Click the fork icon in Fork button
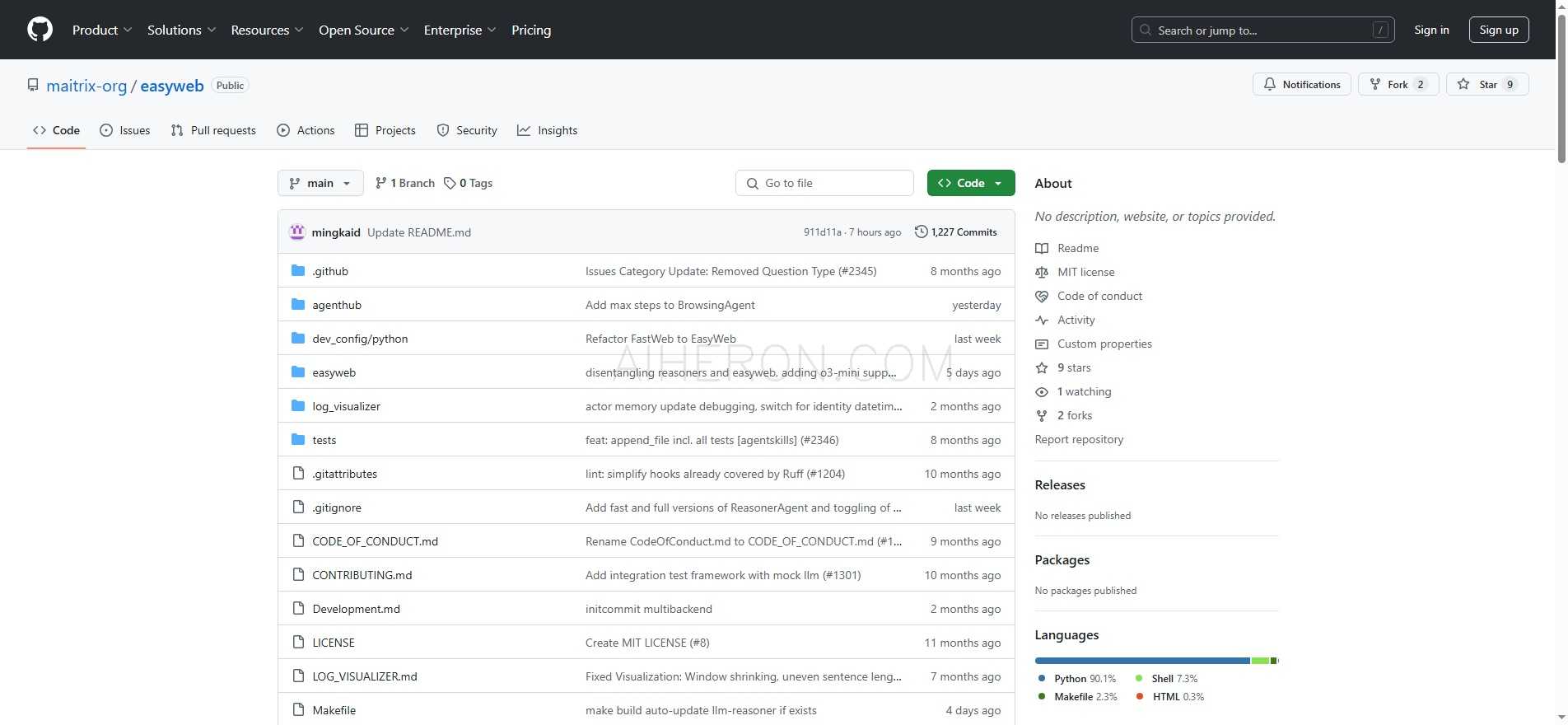Image resolution: width=1568 pixels, height=725 pixels. (1374, 84)
